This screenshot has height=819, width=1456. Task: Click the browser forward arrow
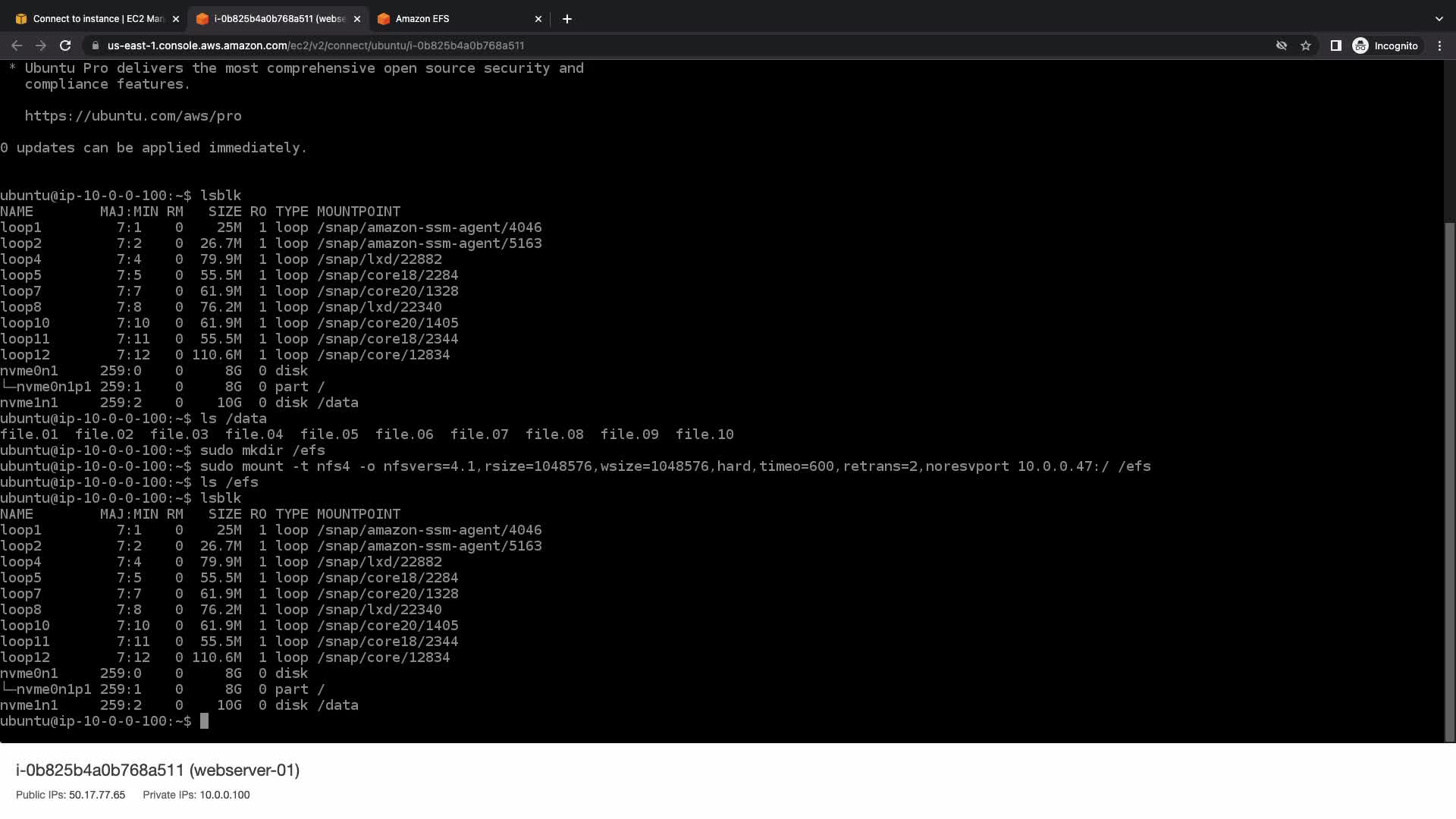(41, 45)
